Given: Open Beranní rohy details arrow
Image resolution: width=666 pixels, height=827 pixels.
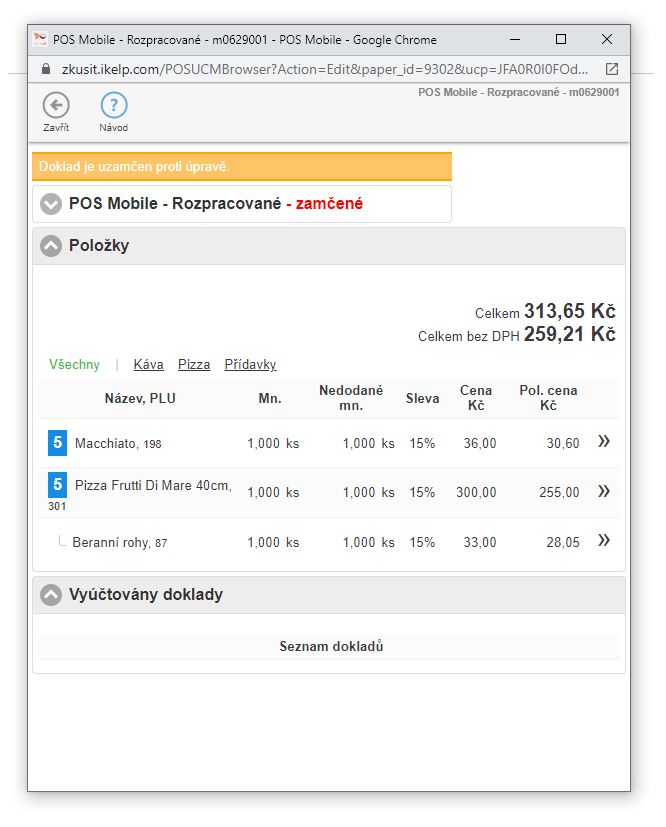Looking at the screenshot, I should point(603,541).
